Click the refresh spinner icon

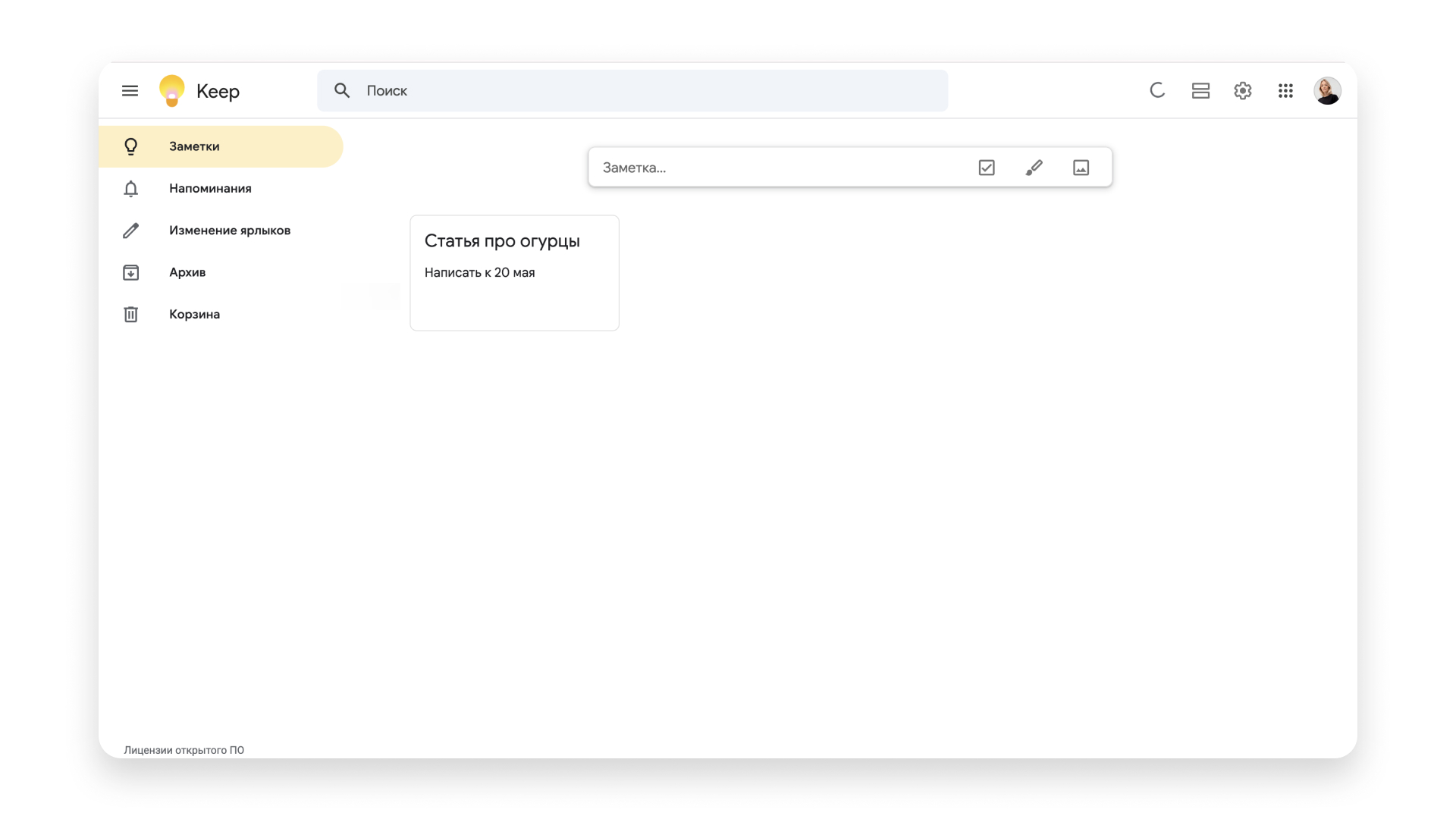tap(1157, 91)
